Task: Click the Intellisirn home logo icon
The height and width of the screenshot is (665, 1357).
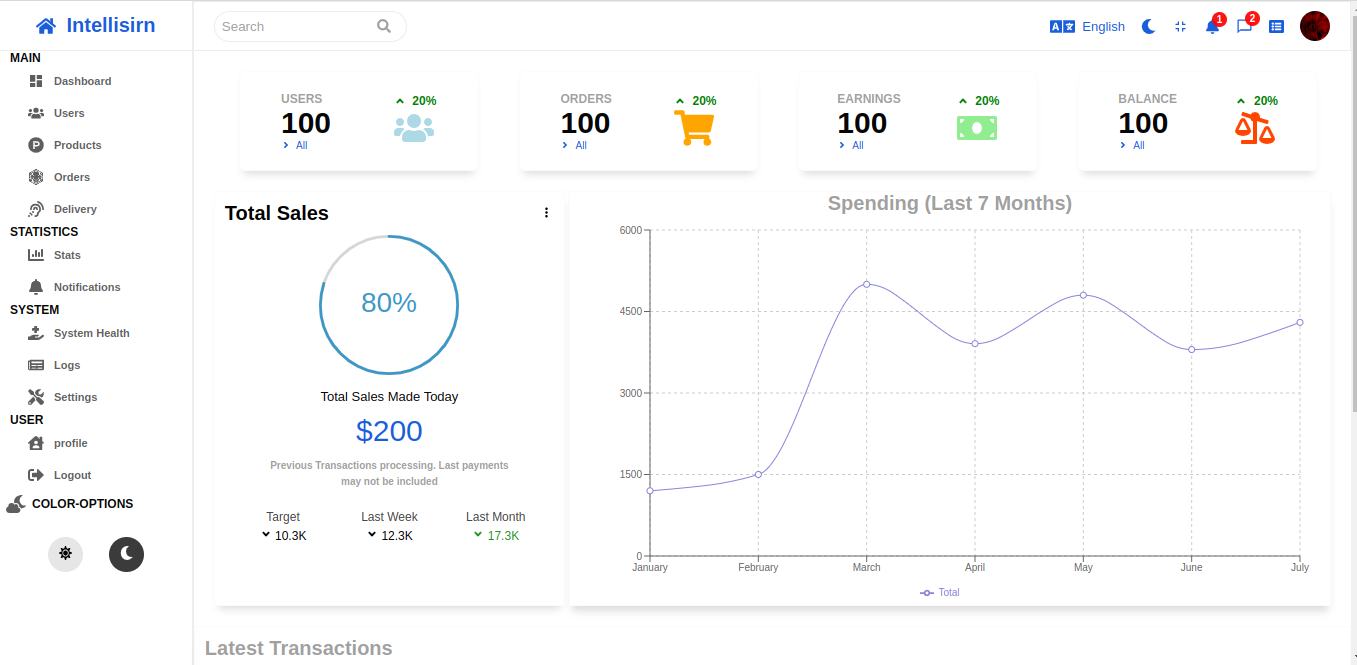Action: (45, 26)
